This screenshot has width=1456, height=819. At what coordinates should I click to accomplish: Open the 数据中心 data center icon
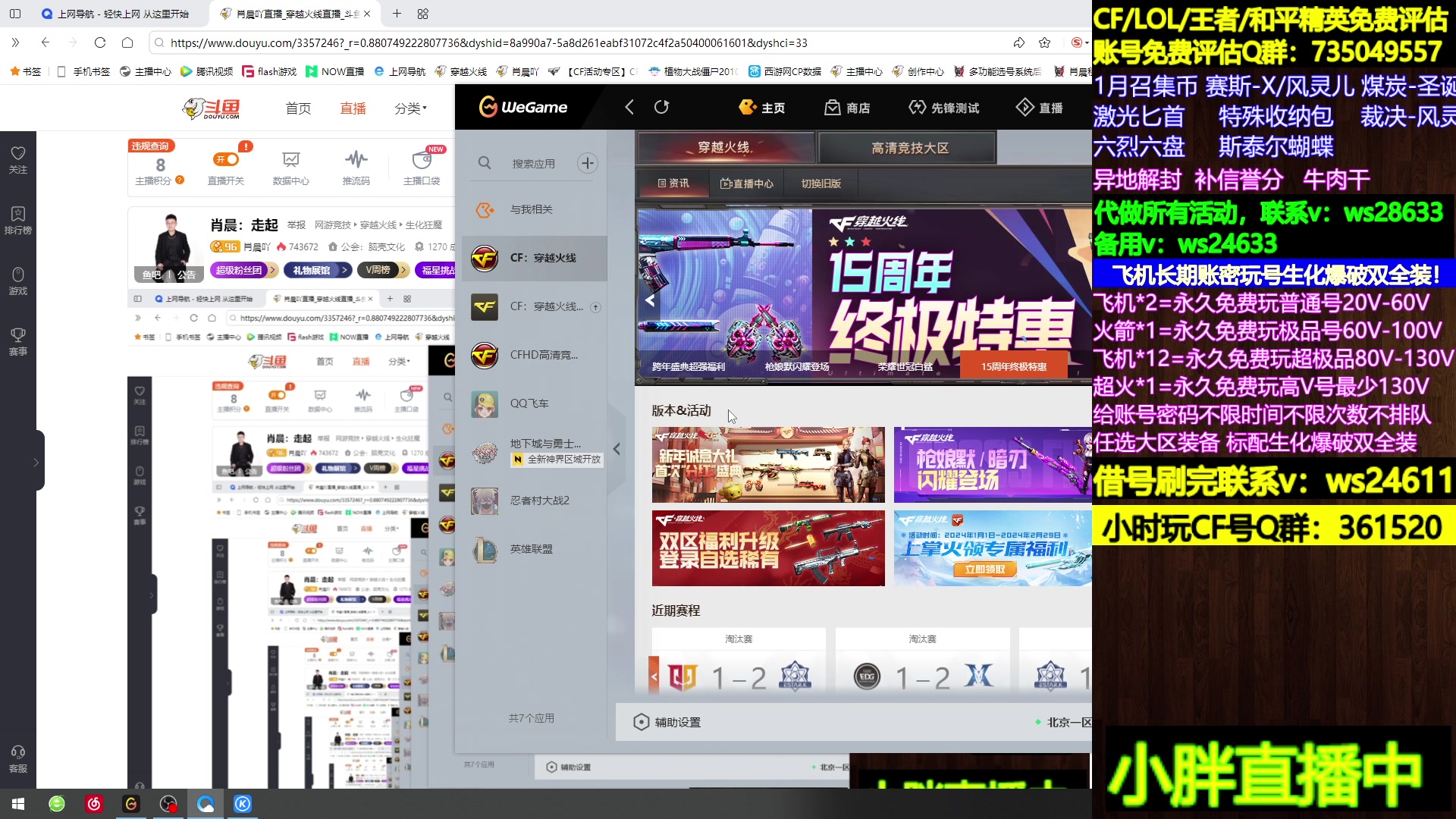[x=291, y=160]
